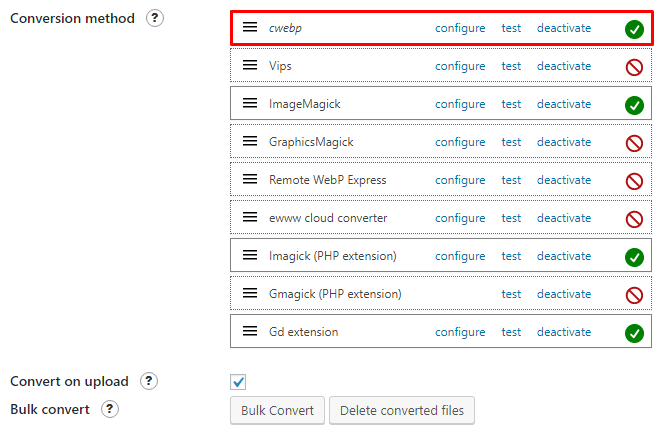Click the Gmagick (PHP extension) drag handle
This screenshot has height=438, width=664.
tap(250, 293)
